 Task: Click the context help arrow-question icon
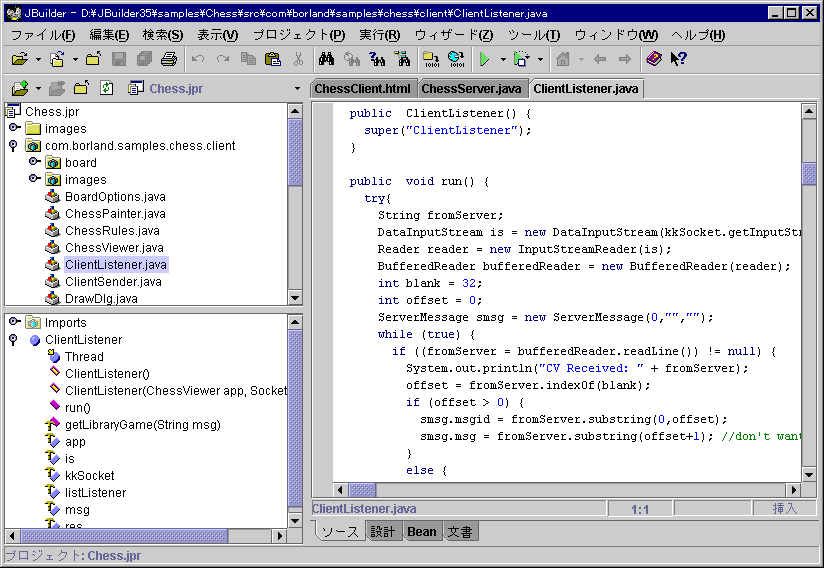[x=679, y=60]
